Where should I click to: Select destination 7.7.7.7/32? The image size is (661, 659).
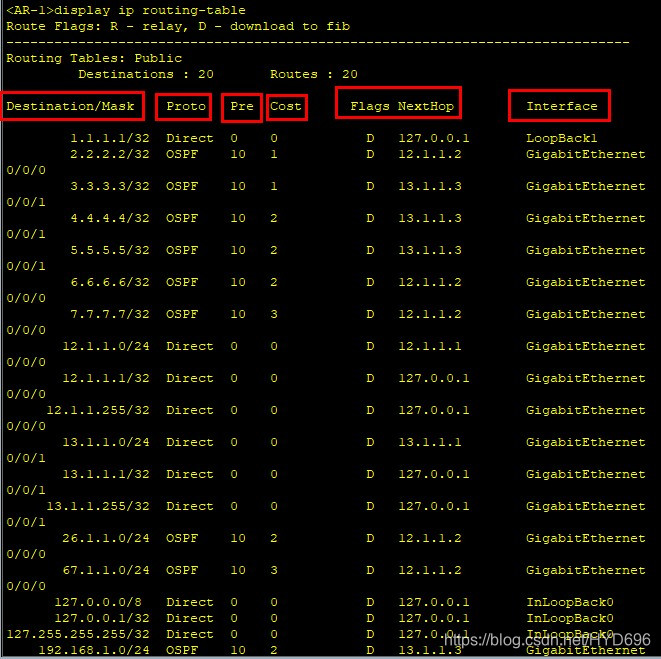(x=110, y=314)
